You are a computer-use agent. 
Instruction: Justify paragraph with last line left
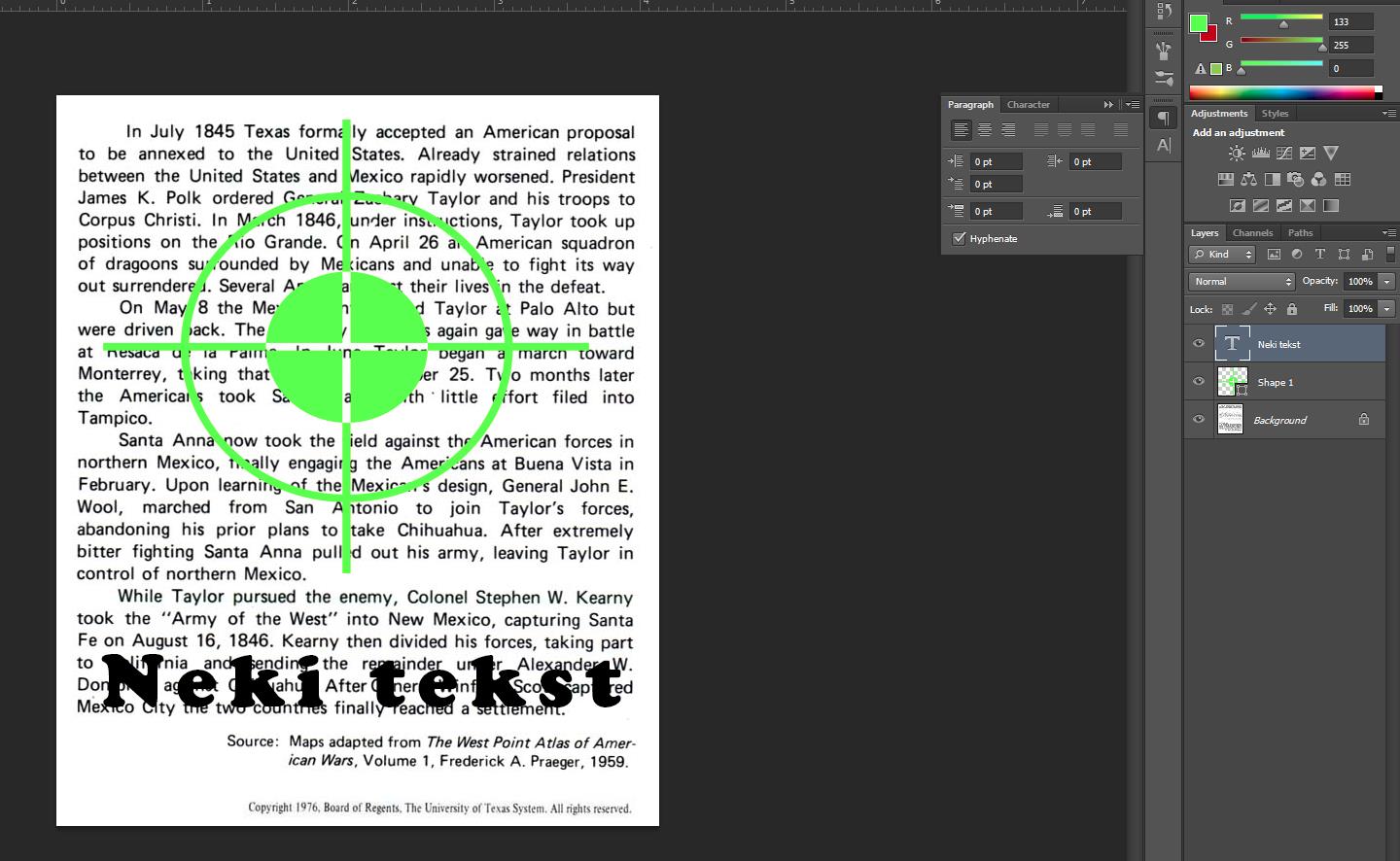pyautogui.click(x=1041, y=129)
